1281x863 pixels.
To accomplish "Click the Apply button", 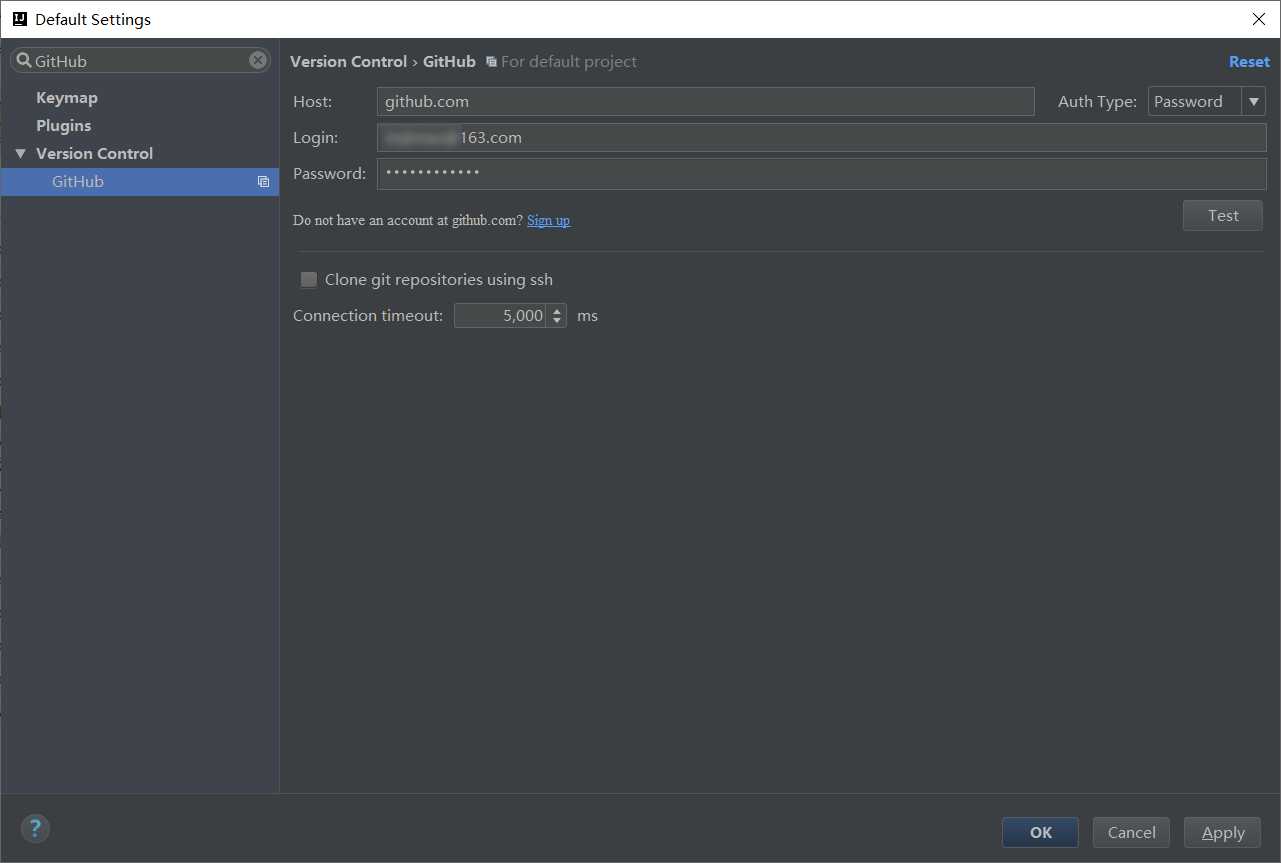I will point(1222,832).
